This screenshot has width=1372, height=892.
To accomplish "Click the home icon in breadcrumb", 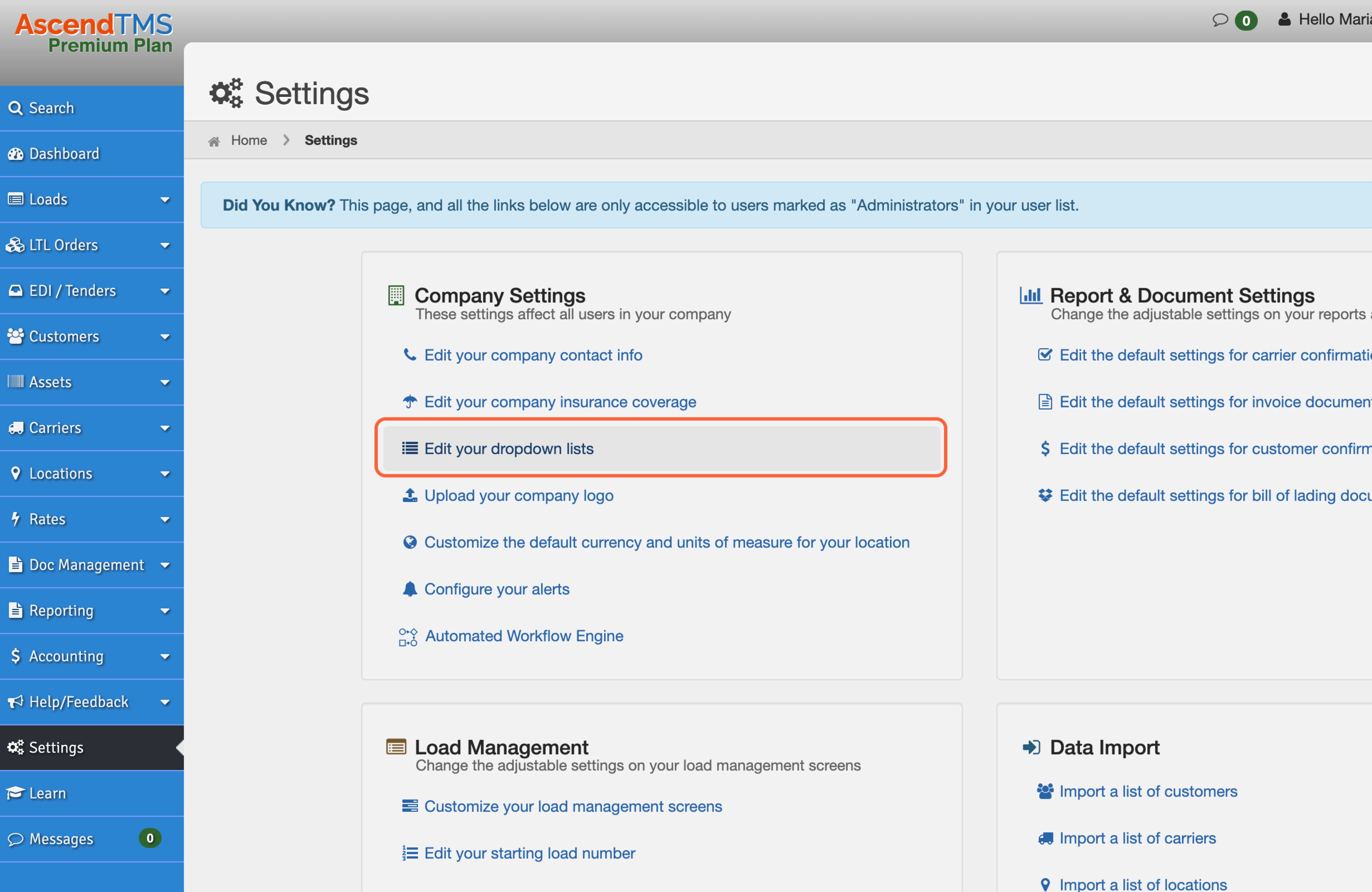I will pyautogui.click(x=214, y=141).
